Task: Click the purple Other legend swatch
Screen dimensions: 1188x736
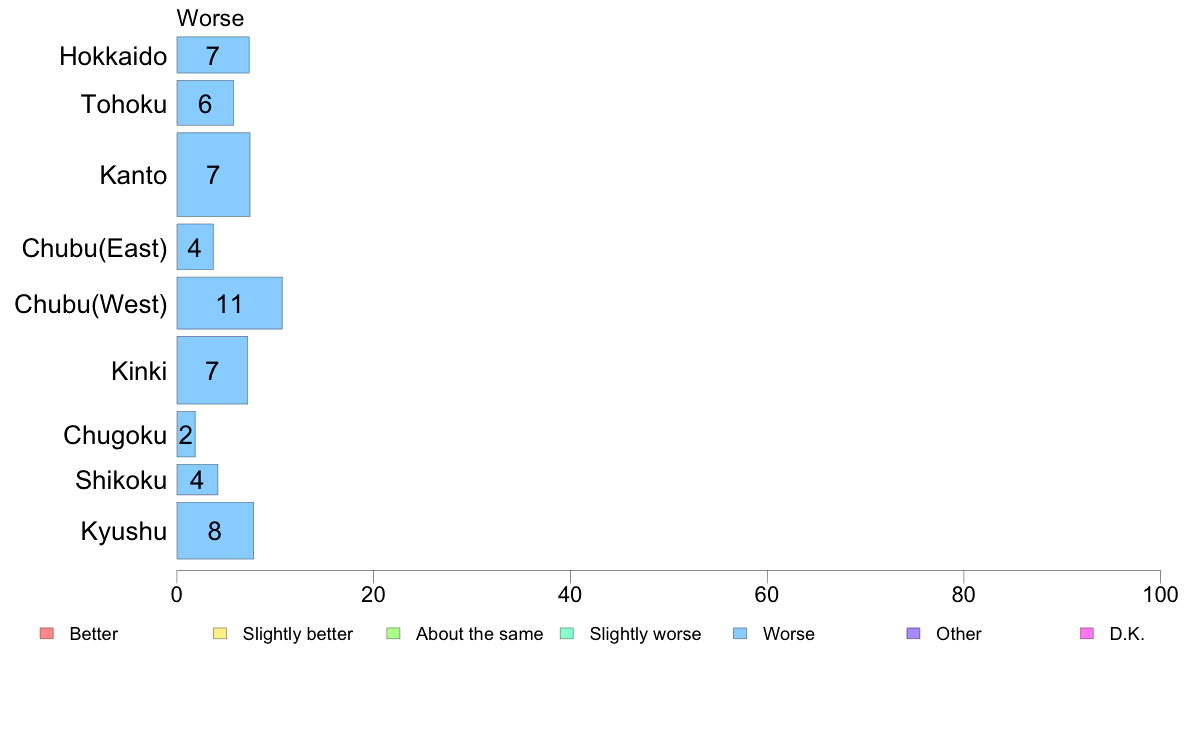Action: [x=914, y=633]
